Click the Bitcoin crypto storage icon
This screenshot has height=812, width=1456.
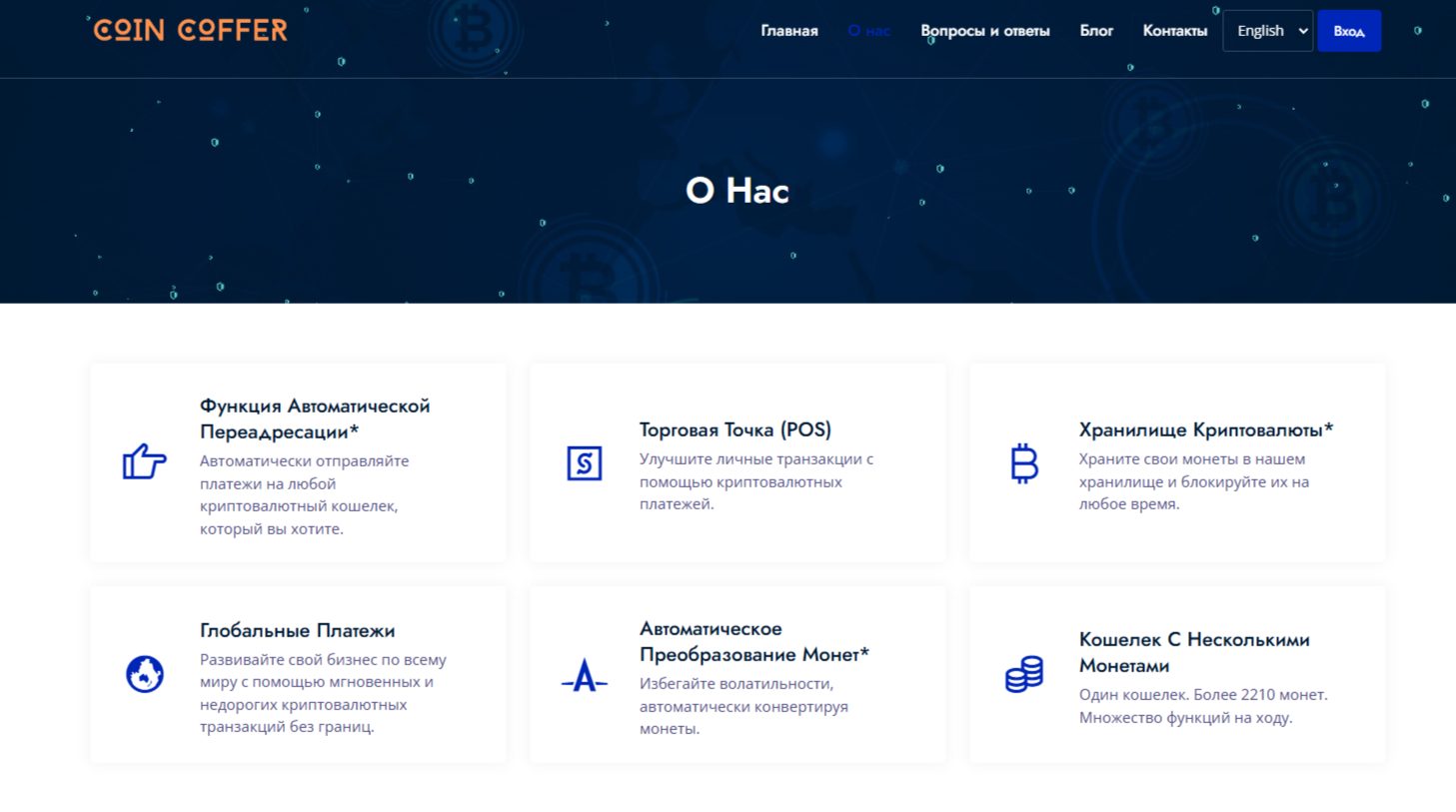point(1024,463)
